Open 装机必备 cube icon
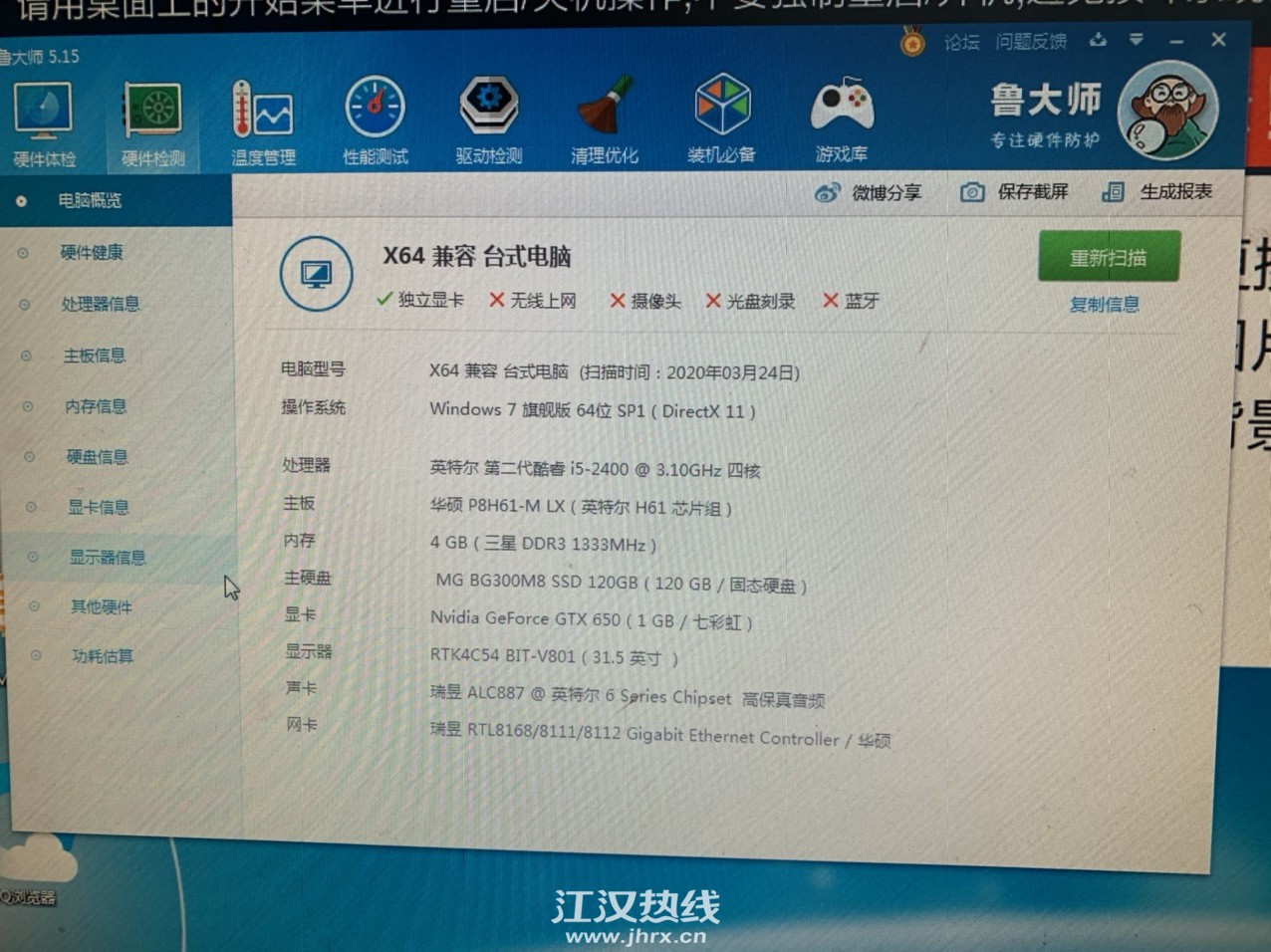The image size is (1271, 952). coord(721,118)
